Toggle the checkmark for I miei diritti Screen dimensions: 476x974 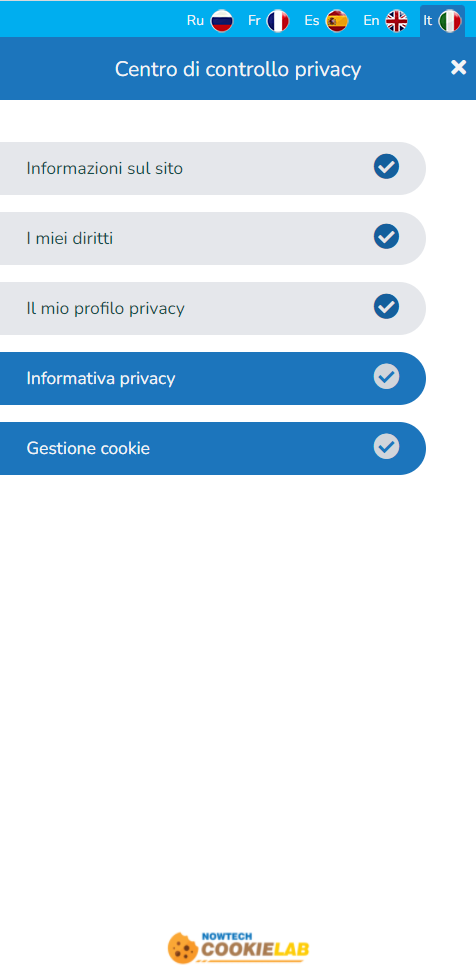pyautogui.click(x=387, y=237)
